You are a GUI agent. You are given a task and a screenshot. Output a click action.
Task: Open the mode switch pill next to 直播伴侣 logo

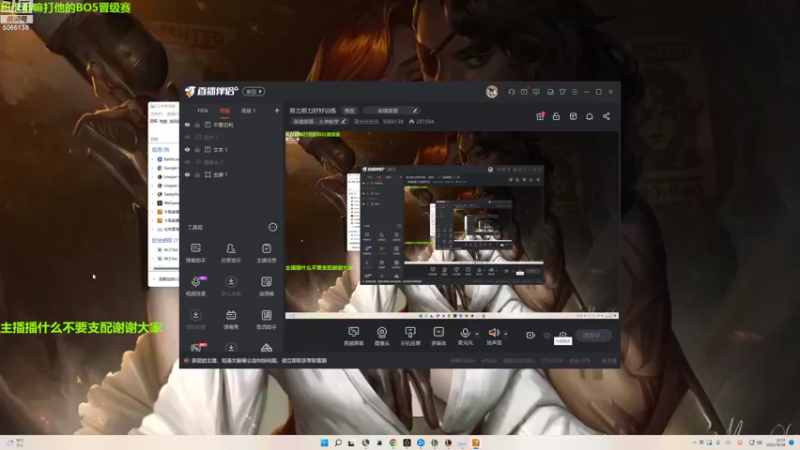tap(254, 91)
